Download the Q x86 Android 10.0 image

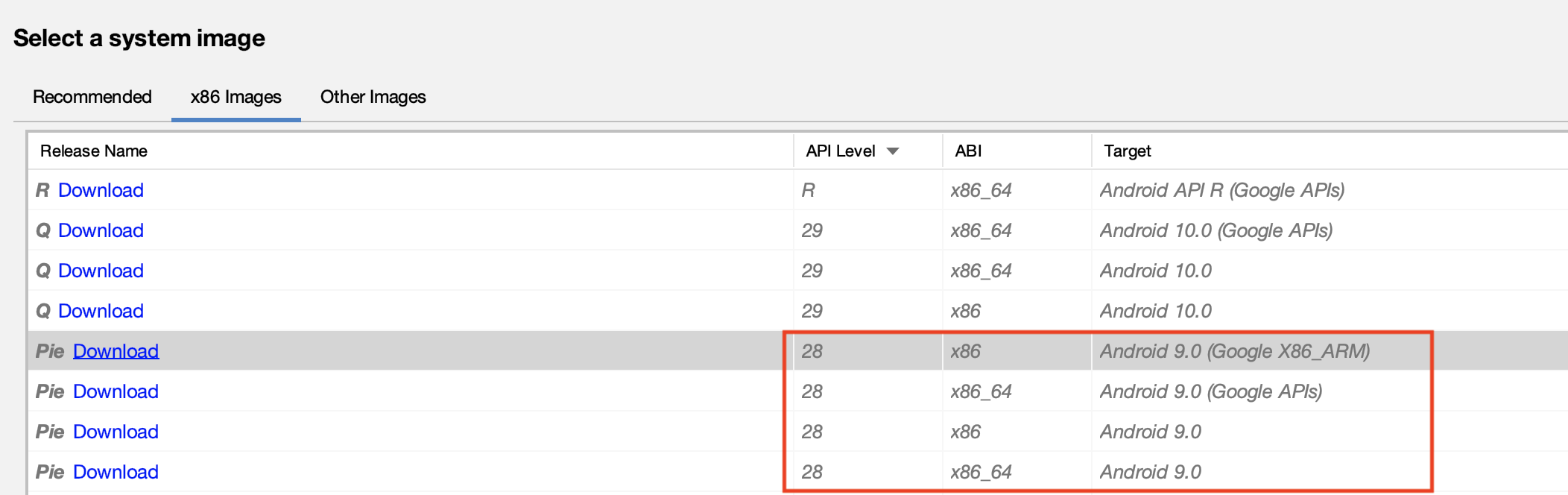[x=101, y=311]
